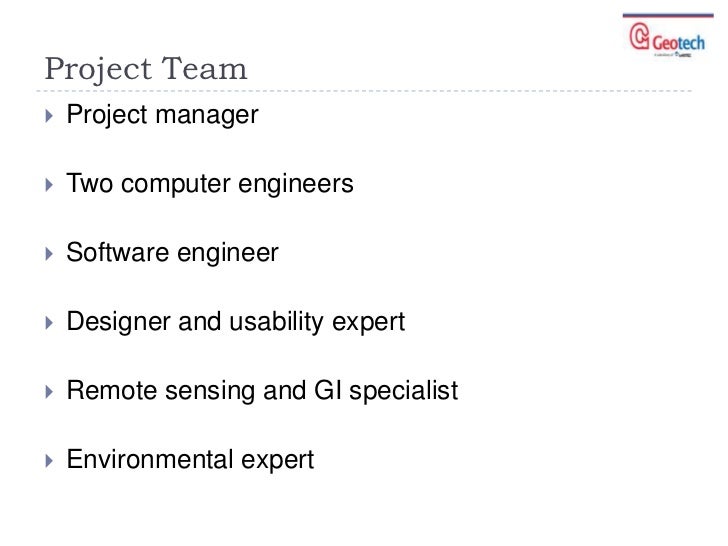Click the red G emblem in the logo
728x546 pixels.
639,36
